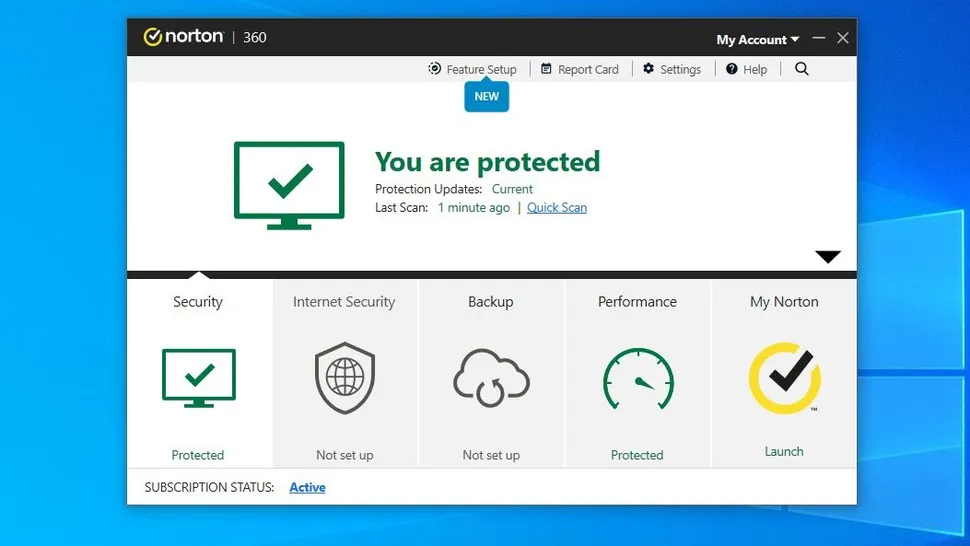Viewport: 970px width, 546px height.
Task: Click the Backup cloud icon
Action: [490, 379]
